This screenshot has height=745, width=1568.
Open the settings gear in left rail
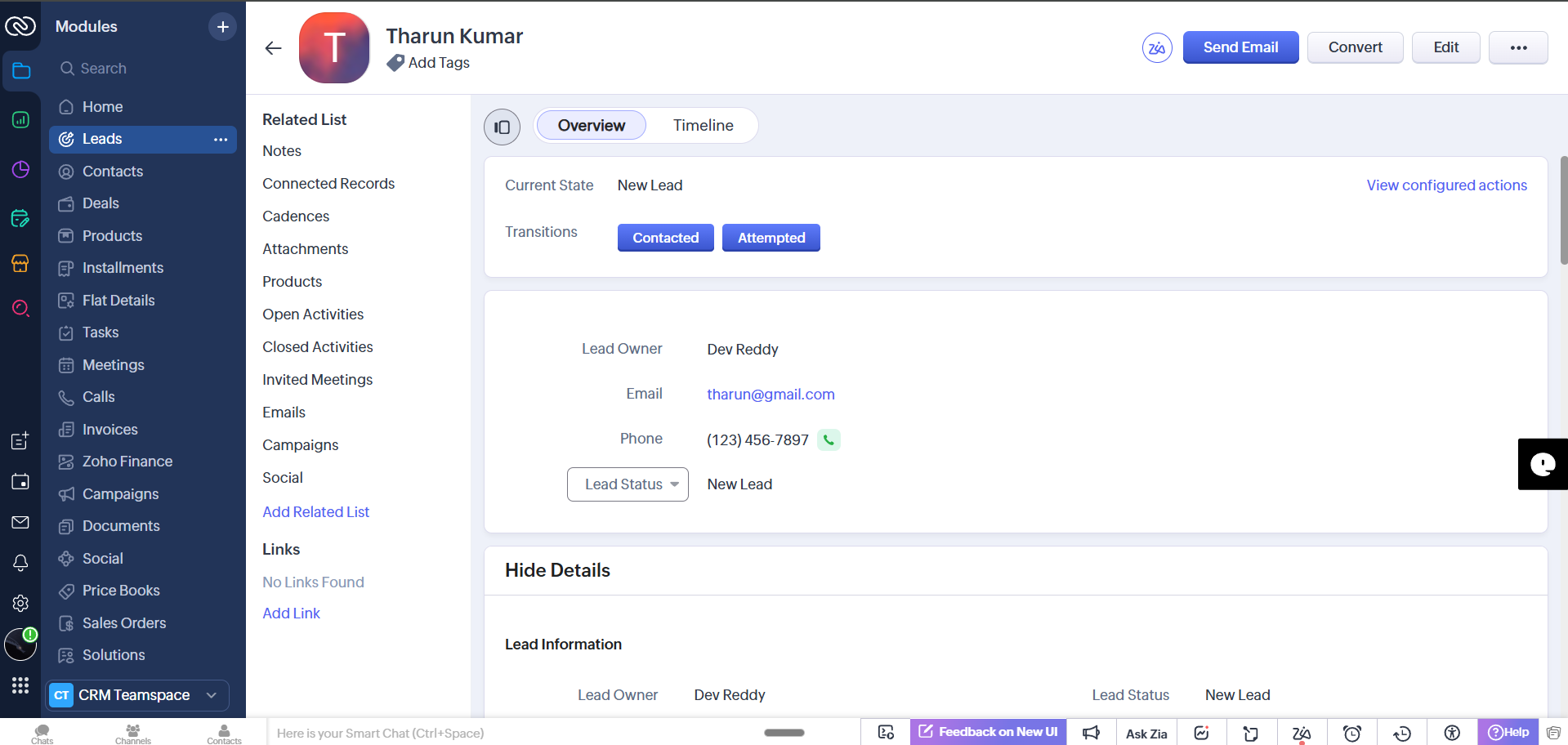20,603
